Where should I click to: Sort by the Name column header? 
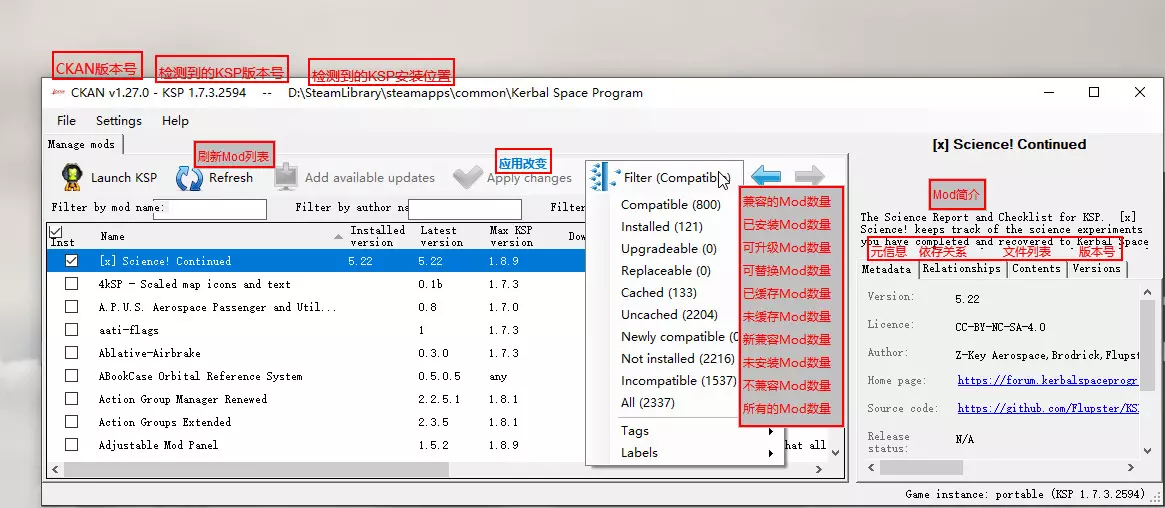pos(112,236)
